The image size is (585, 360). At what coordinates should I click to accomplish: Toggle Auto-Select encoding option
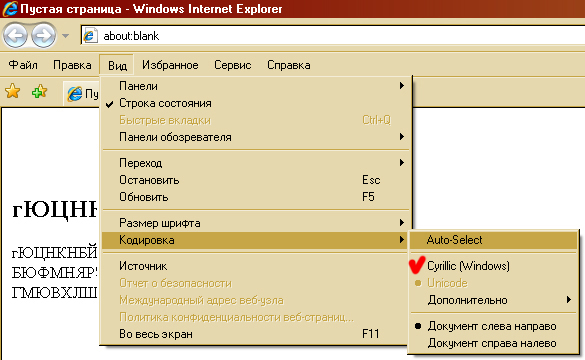point(493,240)
